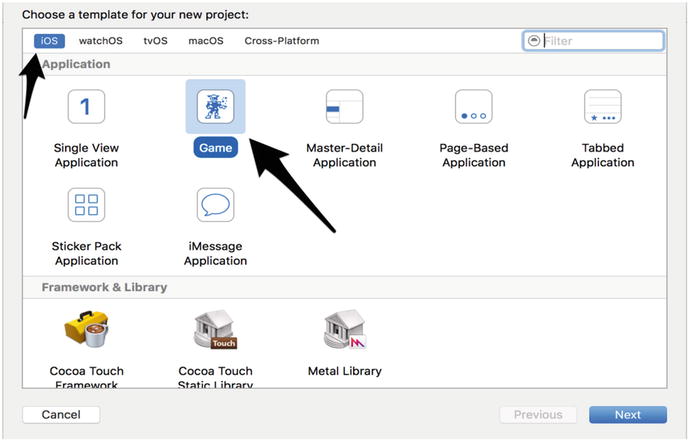Switch to the Cross-Platform tab
Screen dimensions: 690x442
(282, 41)
